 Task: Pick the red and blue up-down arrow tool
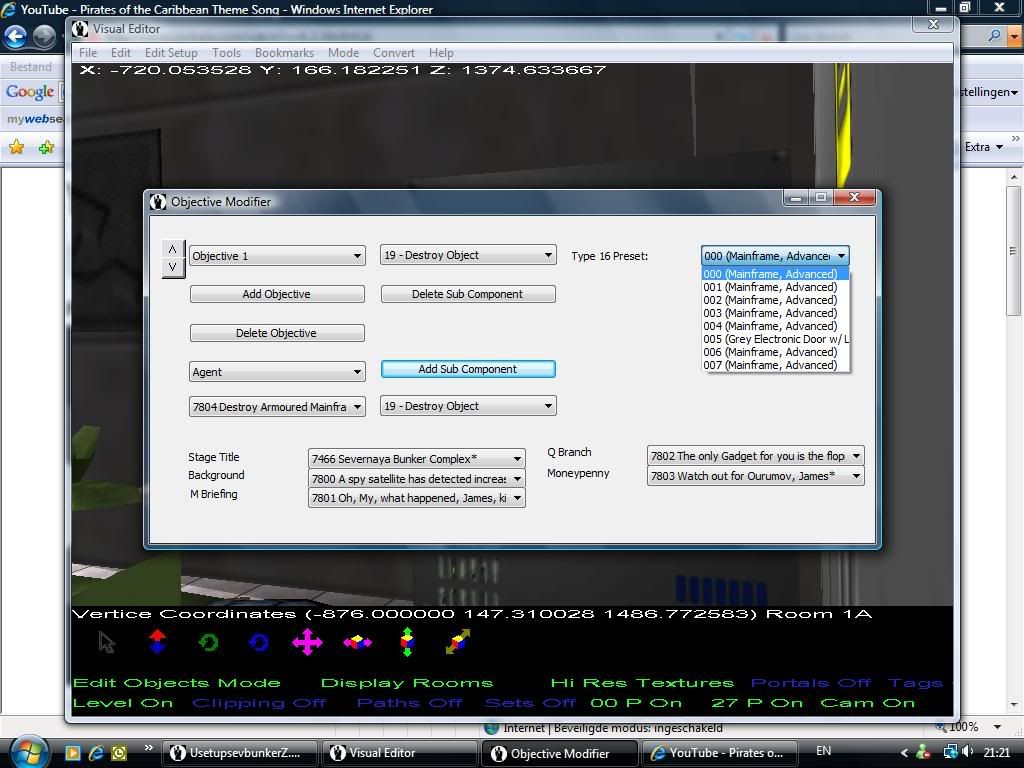[x=157, y=641]
